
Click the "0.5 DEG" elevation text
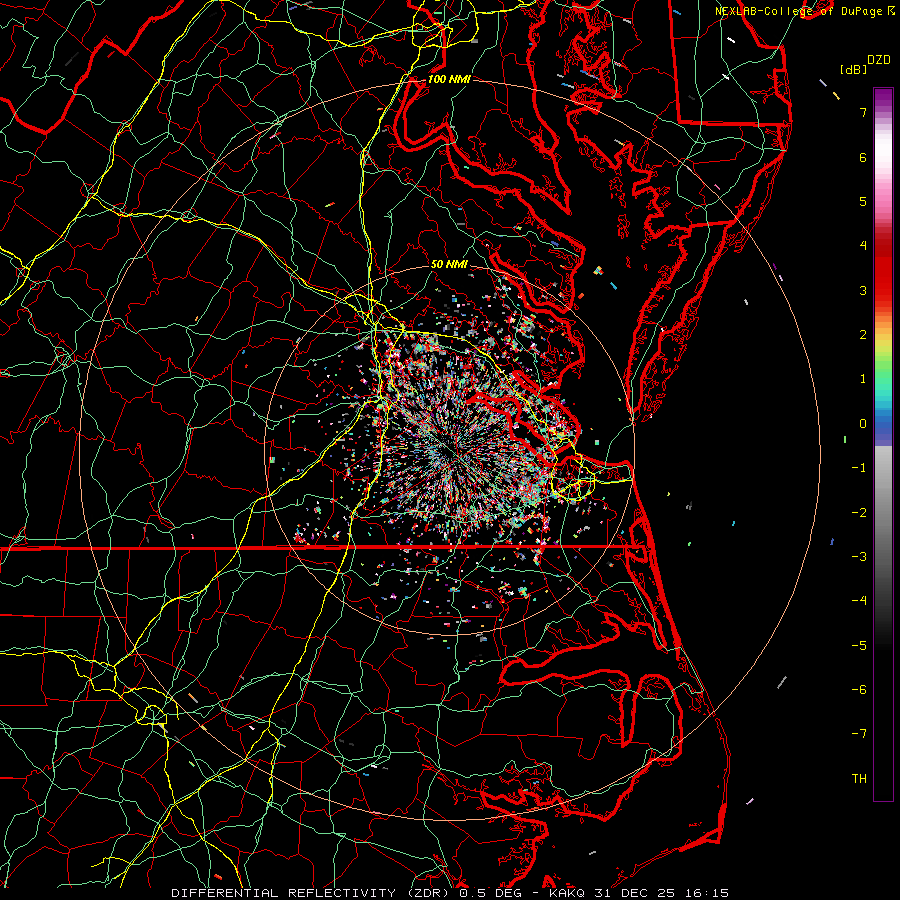point(490,893)
